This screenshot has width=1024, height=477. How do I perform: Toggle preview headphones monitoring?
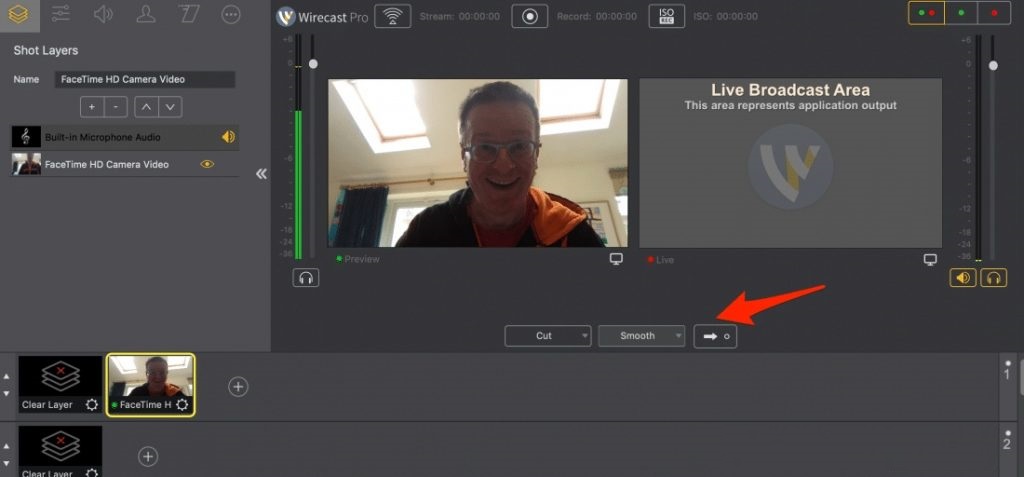pos(306,278)
